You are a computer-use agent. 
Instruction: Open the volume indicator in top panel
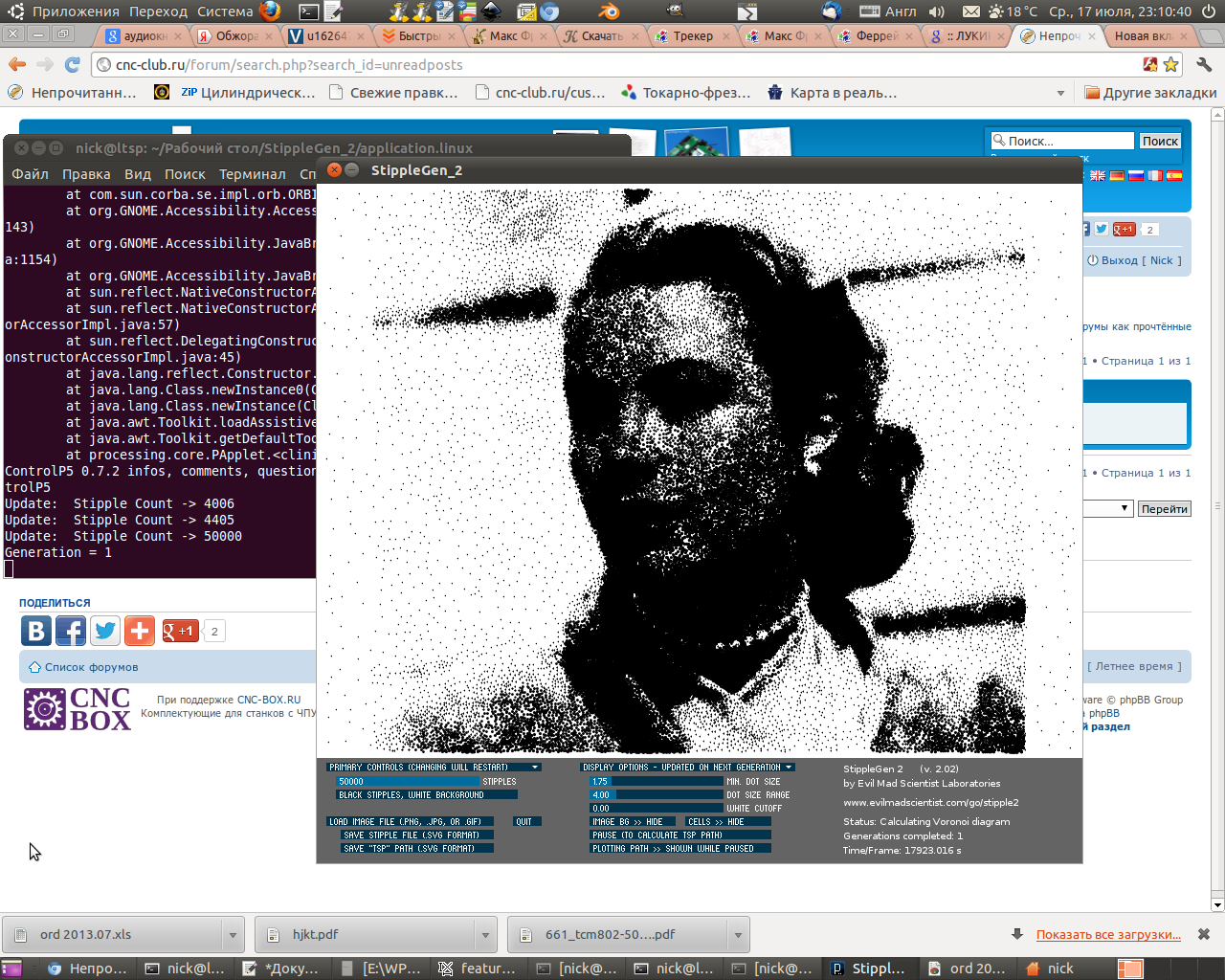[x=936, y=11]
